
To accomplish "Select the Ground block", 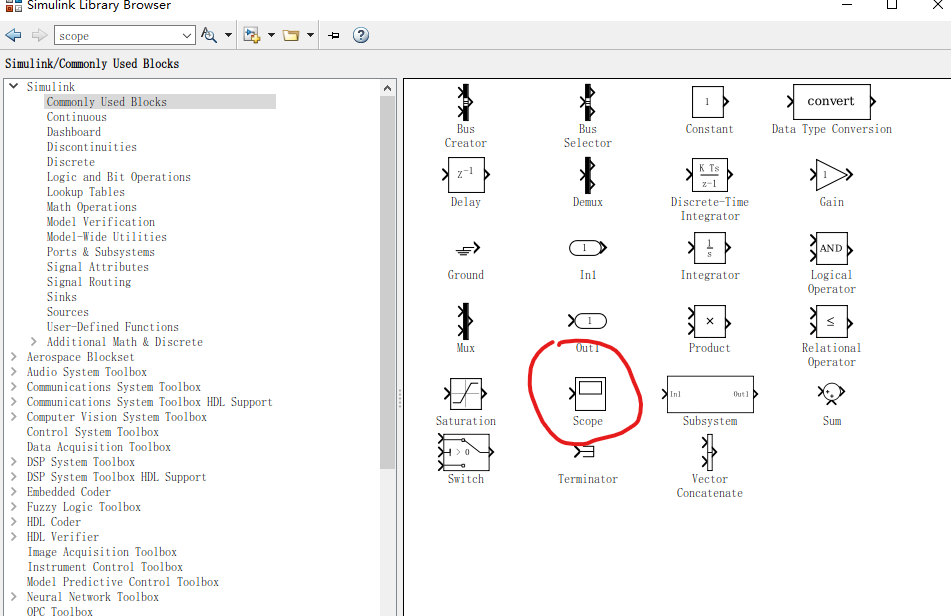I will (467, 248).
